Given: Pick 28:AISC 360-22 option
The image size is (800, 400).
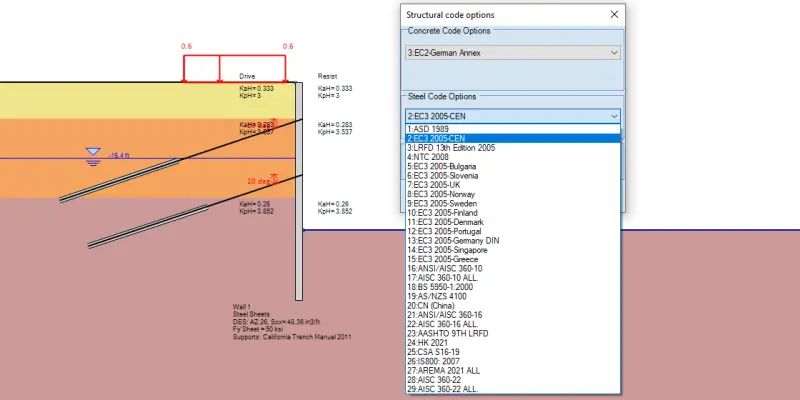Looking at the screenshot, I should click(x=513, y=380).
